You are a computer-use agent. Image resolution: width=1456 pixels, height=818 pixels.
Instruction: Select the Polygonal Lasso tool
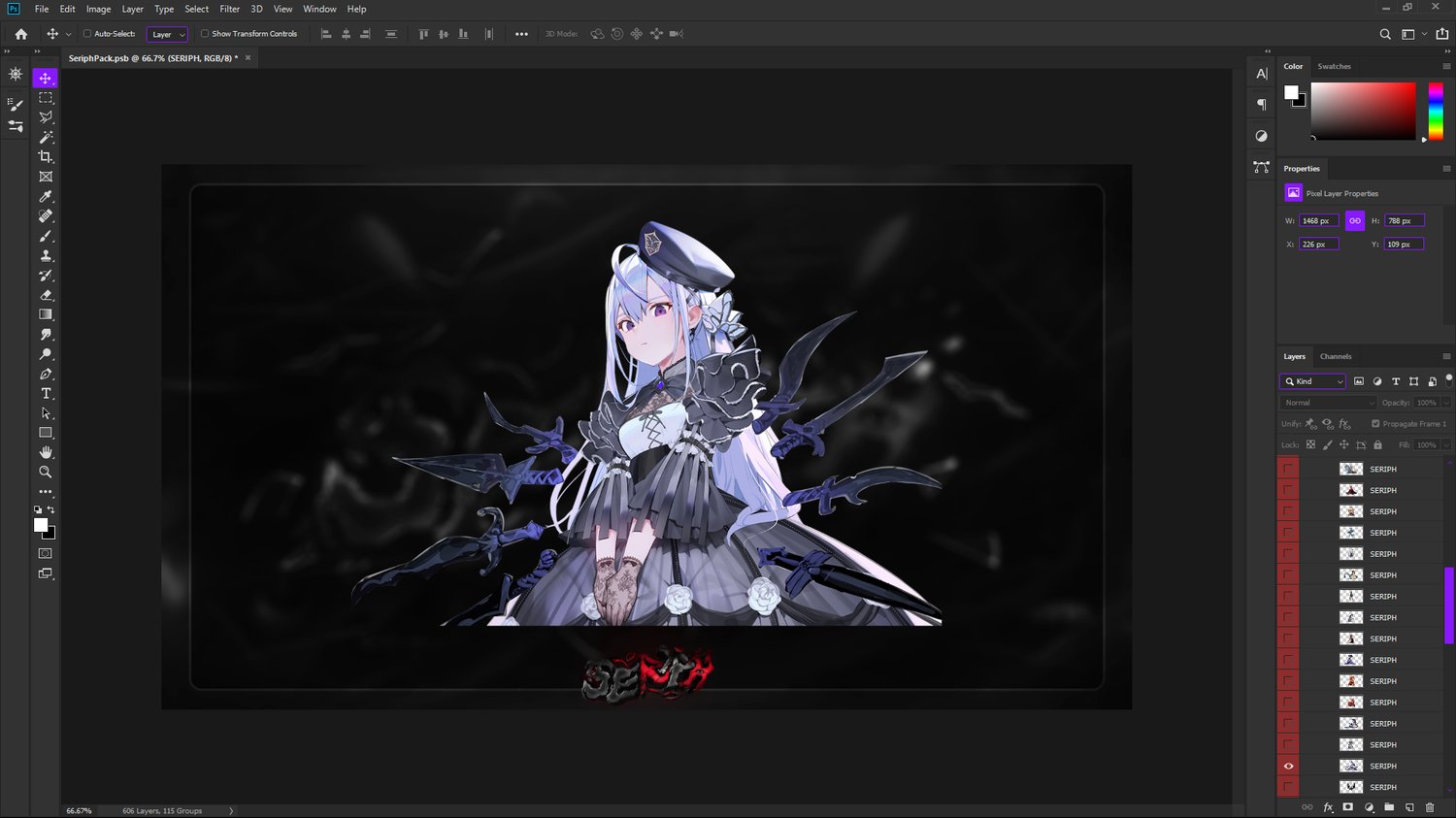(46, 117)
